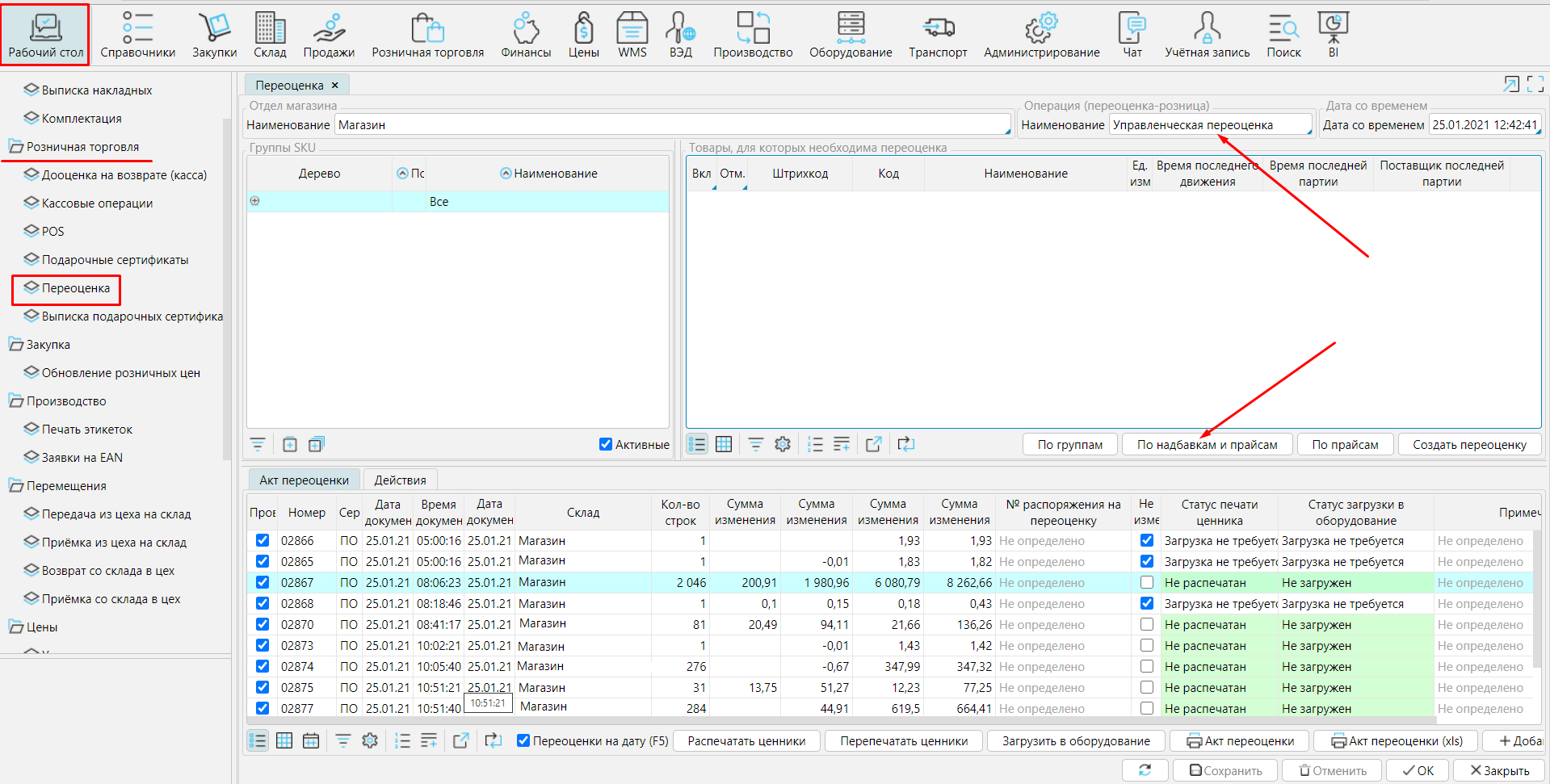Click the Создать переоценку button
Viewport: 1550px width, 784px height.
(1468, 444)
